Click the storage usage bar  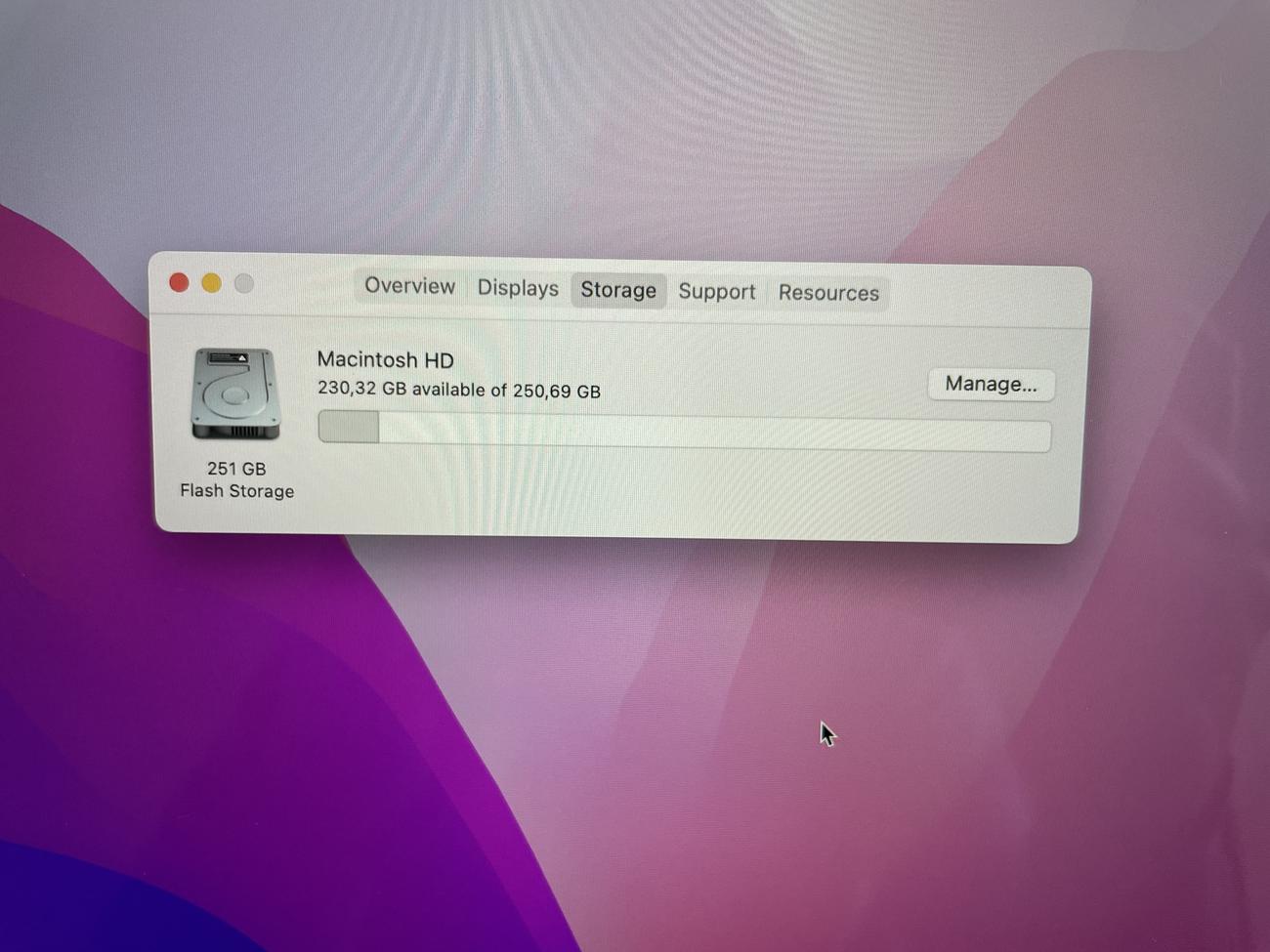point(684,431)
